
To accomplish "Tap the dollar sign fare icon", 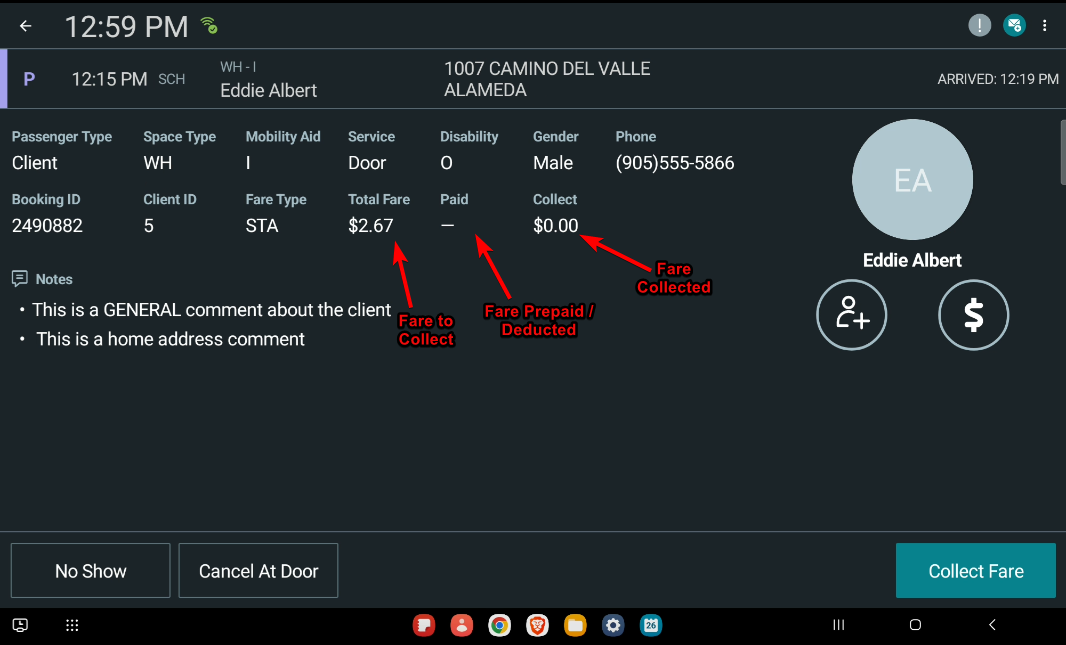I will click(973, 315).
